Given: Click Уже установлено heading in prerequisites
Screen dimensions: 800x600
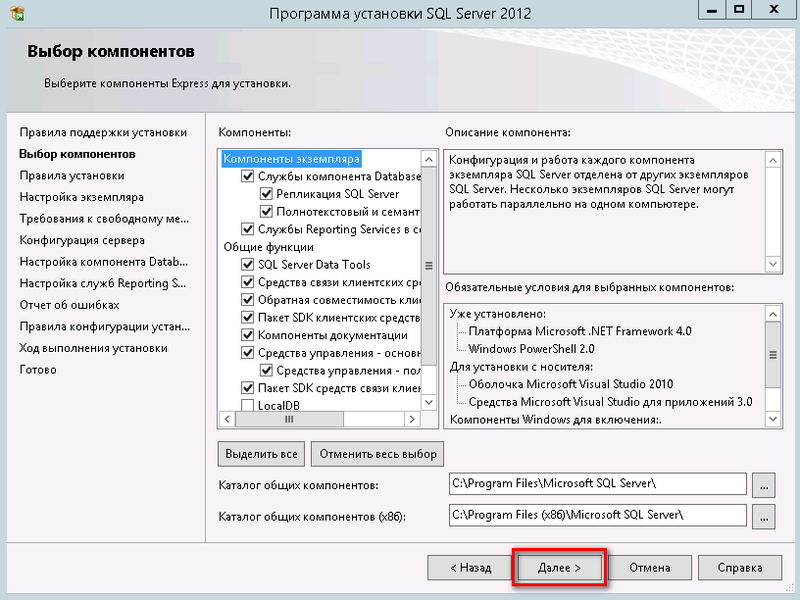Looking at the screenshot, I should click(x=497, y=314).
